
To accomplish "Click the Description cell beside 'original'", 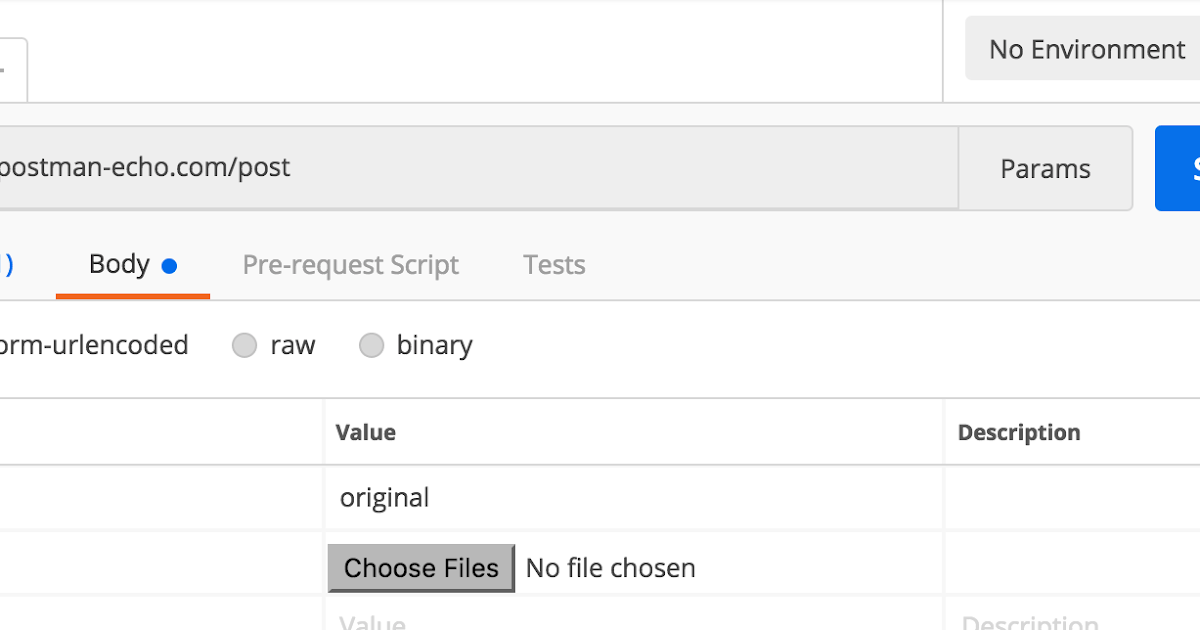I will [x=1070, y=498].
